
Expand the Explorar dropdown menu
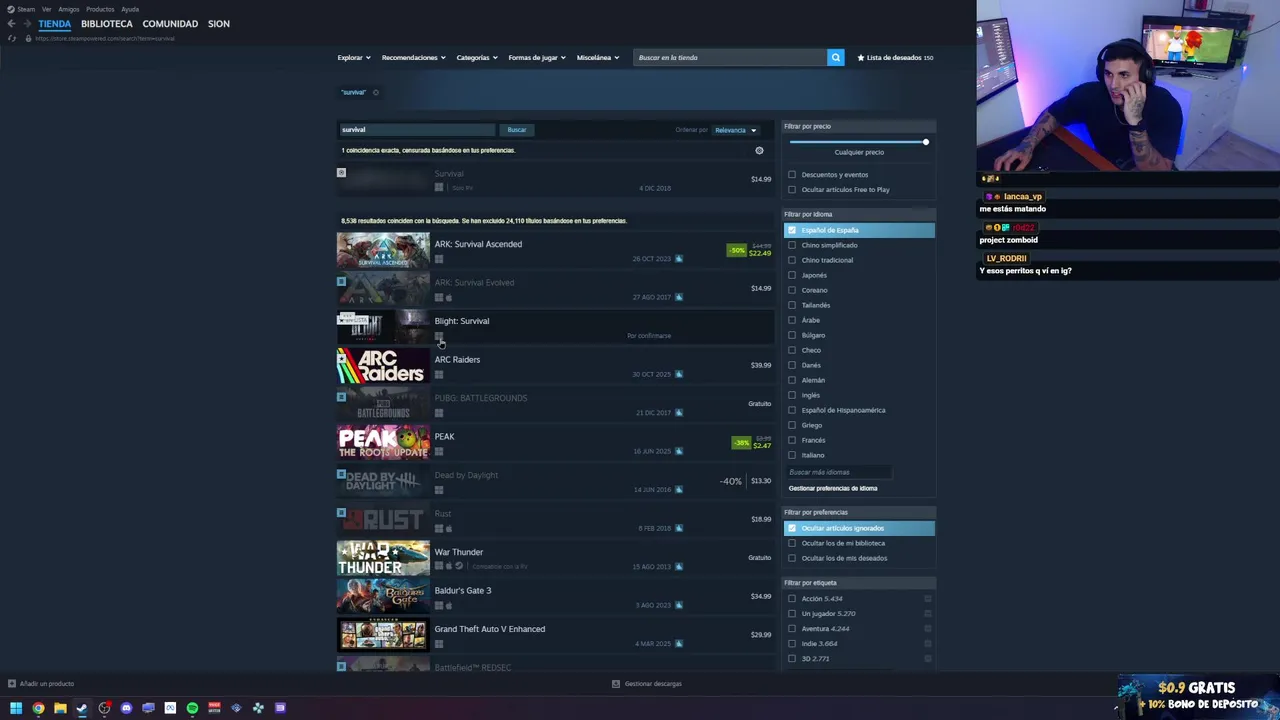pos(354,57)
